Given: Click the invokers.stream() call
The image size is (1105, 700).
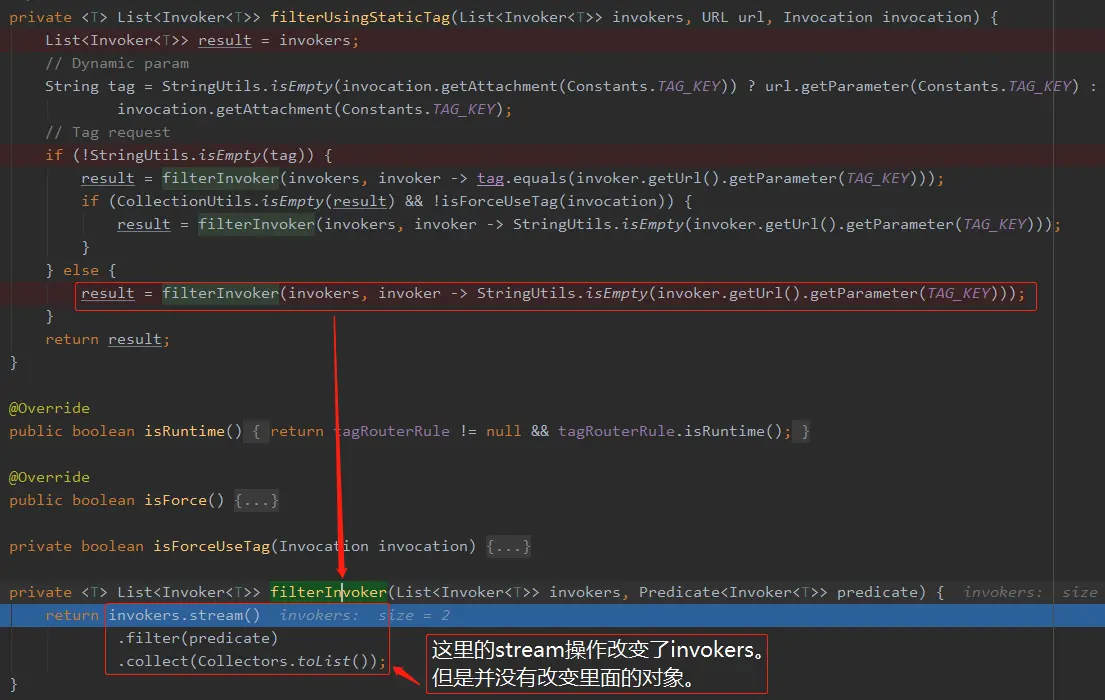Looking at the screenshot, I should coord(184,615).
